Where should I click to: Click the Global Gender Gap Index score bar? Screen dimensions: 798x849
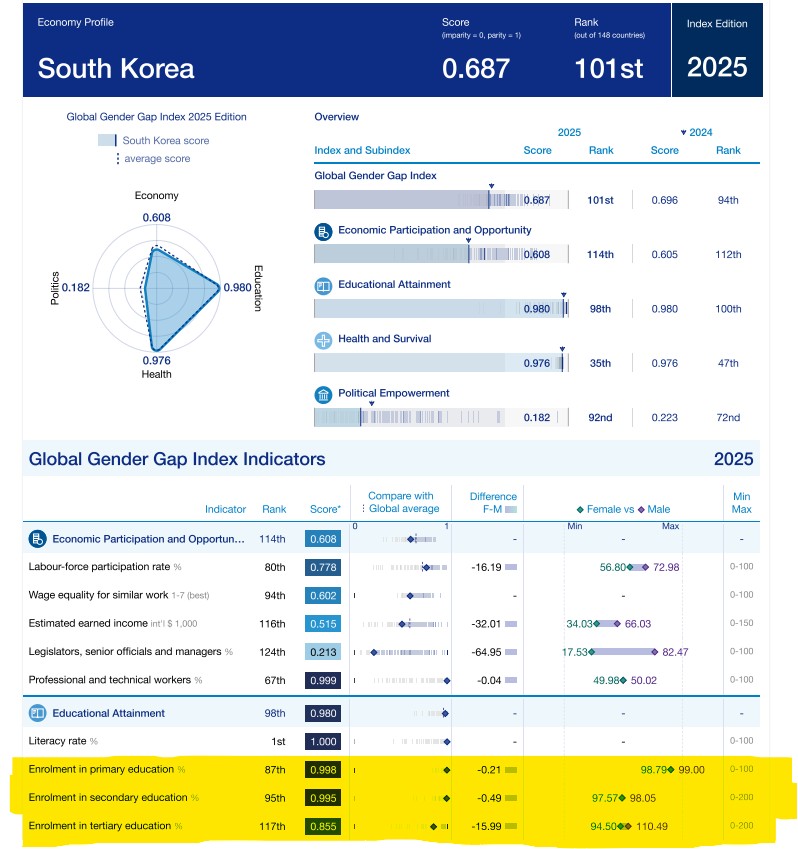pyautogui.click(x=440, y=200)
